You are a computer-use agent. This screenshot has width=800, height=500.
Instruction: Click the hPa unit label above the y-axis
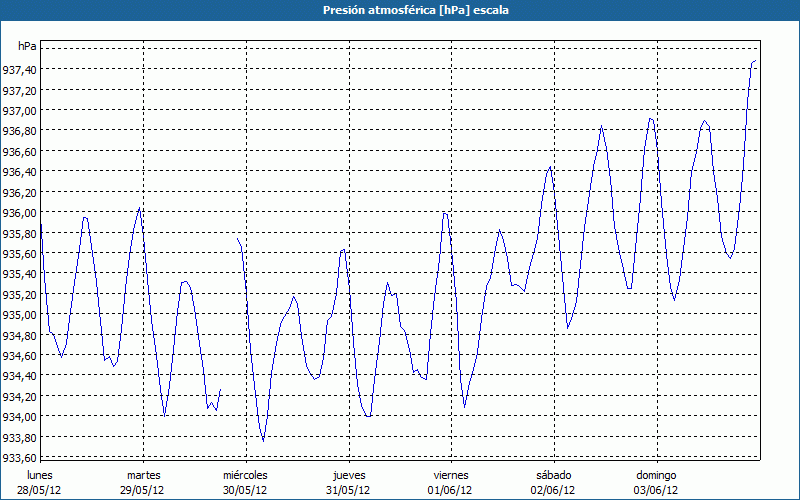tap(27, 46)
